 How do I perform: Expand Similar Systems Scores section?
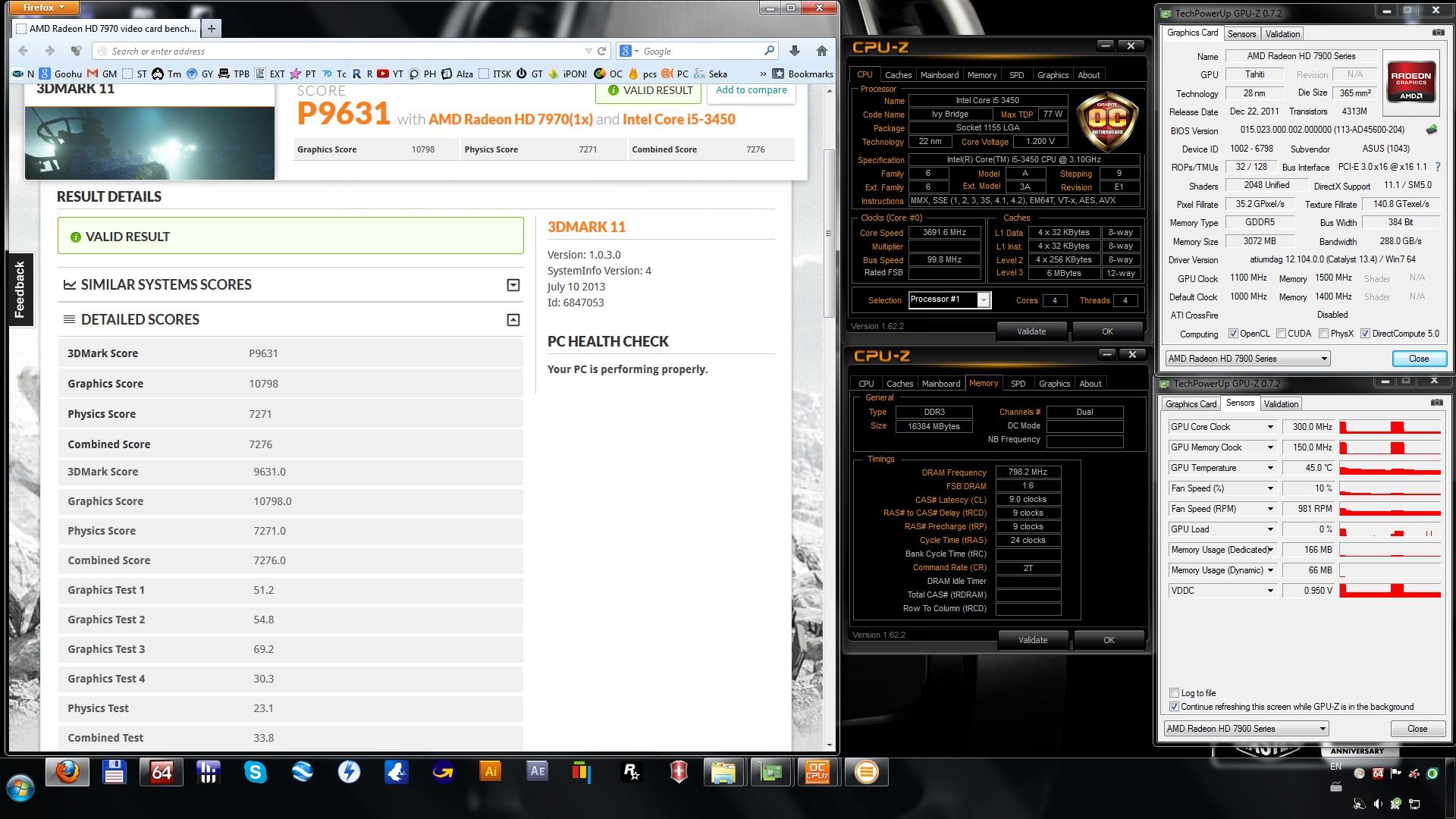point(513,285)
